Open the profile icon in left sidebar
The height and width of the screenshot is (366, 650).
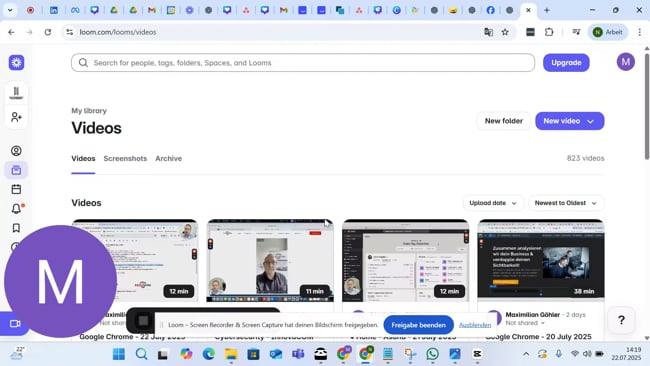click(x=16, y=151)
